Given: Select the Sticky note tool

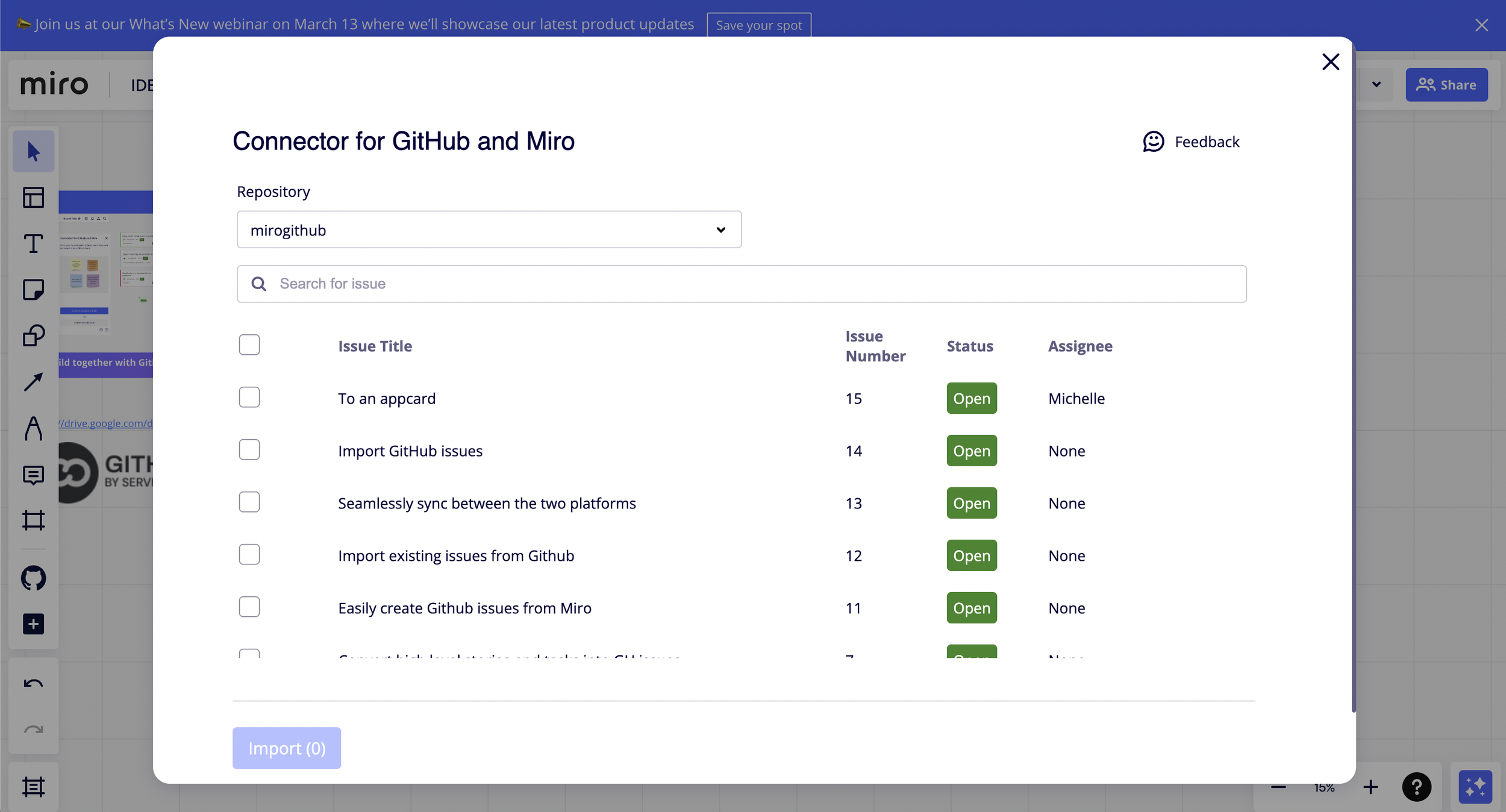Looking at the screenshot, I should (x=34, y=290).
